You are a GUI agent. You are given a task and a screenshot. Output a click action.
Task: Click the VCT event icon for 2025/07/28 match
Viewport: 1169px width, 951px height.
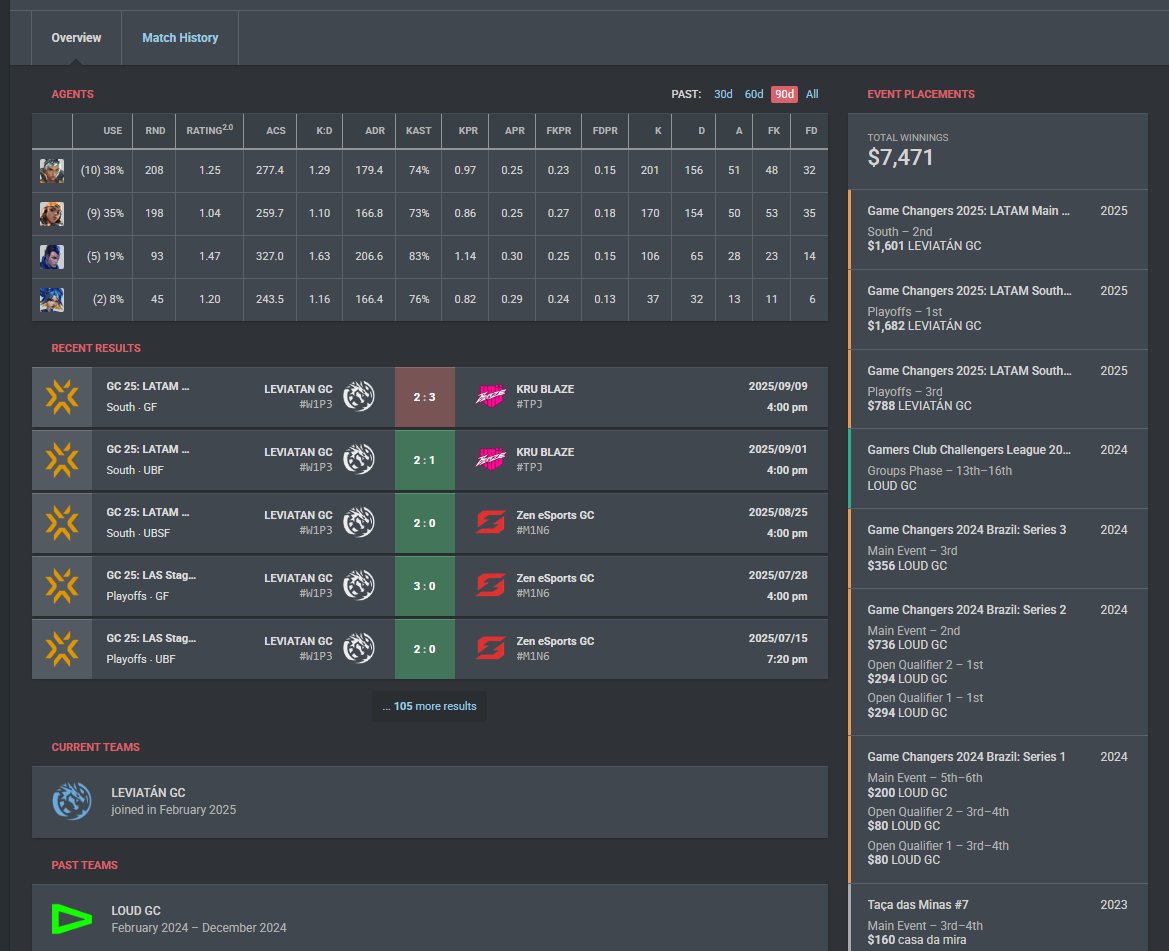tap(62, 586)
